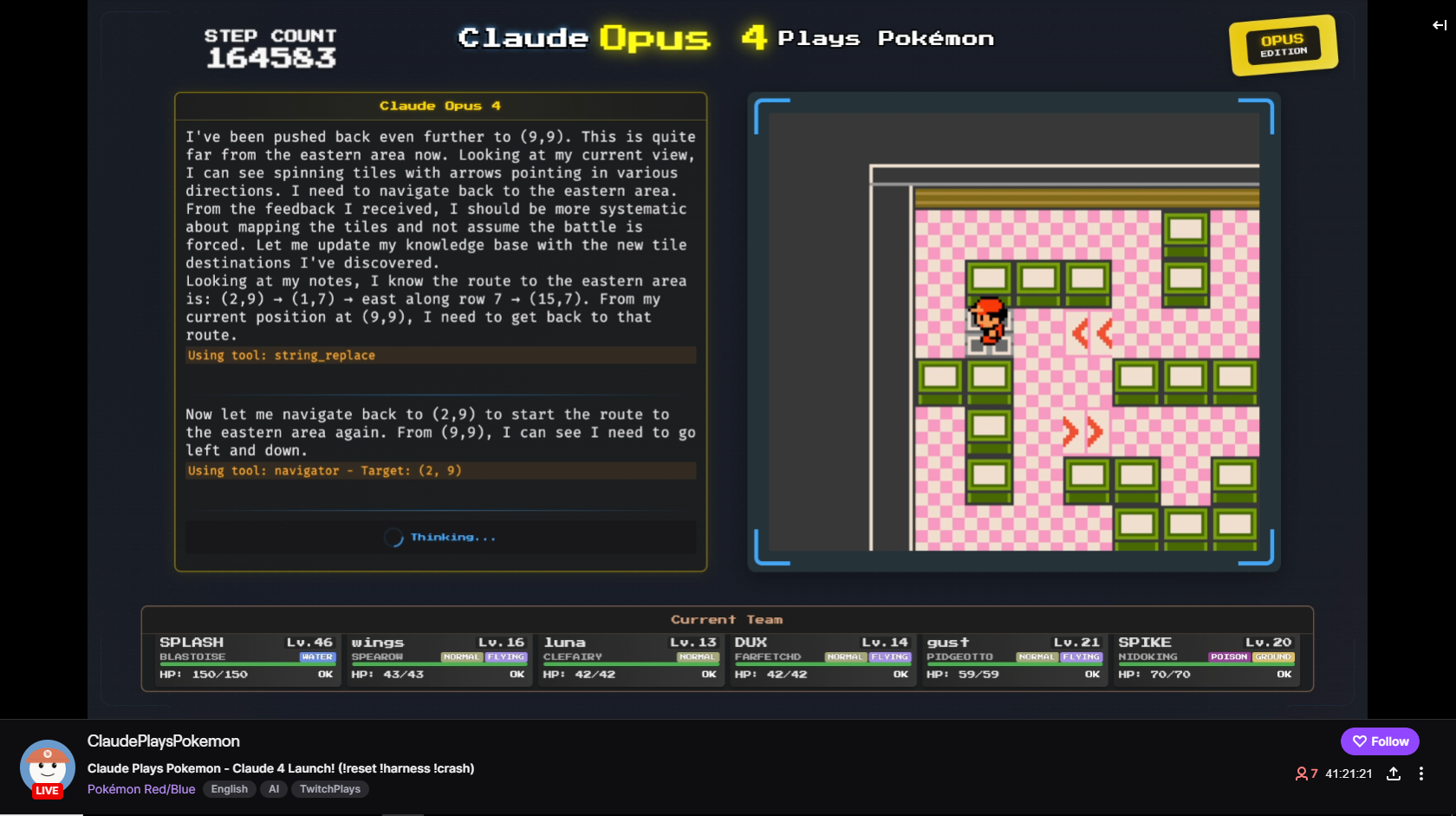Click 'HP: 70/70' on SPIKE card

click(1154, 675)
